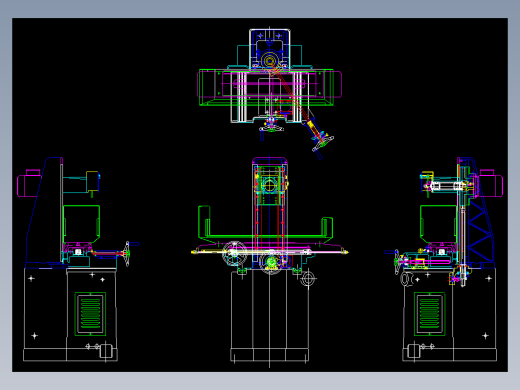
Task: Click the magenta motor on the right view
Action: point(491,183)
